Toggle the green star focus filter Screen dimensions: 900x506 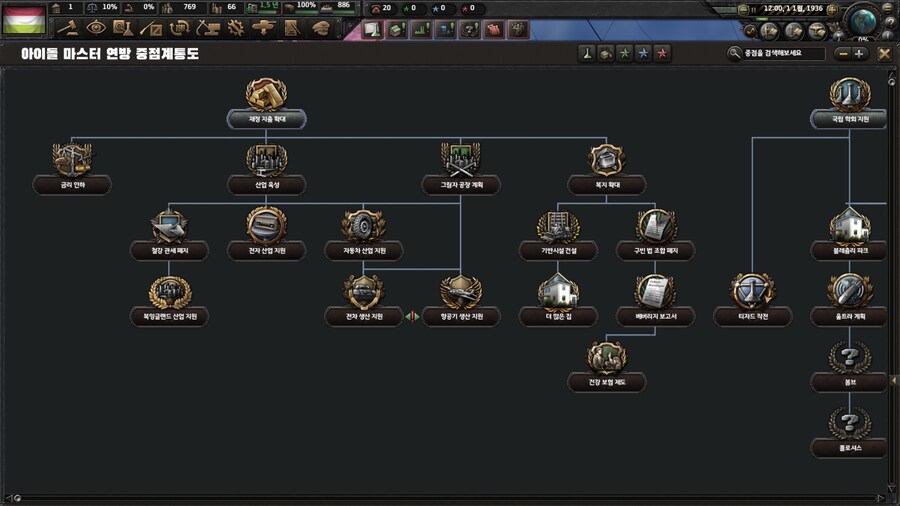tap(625, 53)
